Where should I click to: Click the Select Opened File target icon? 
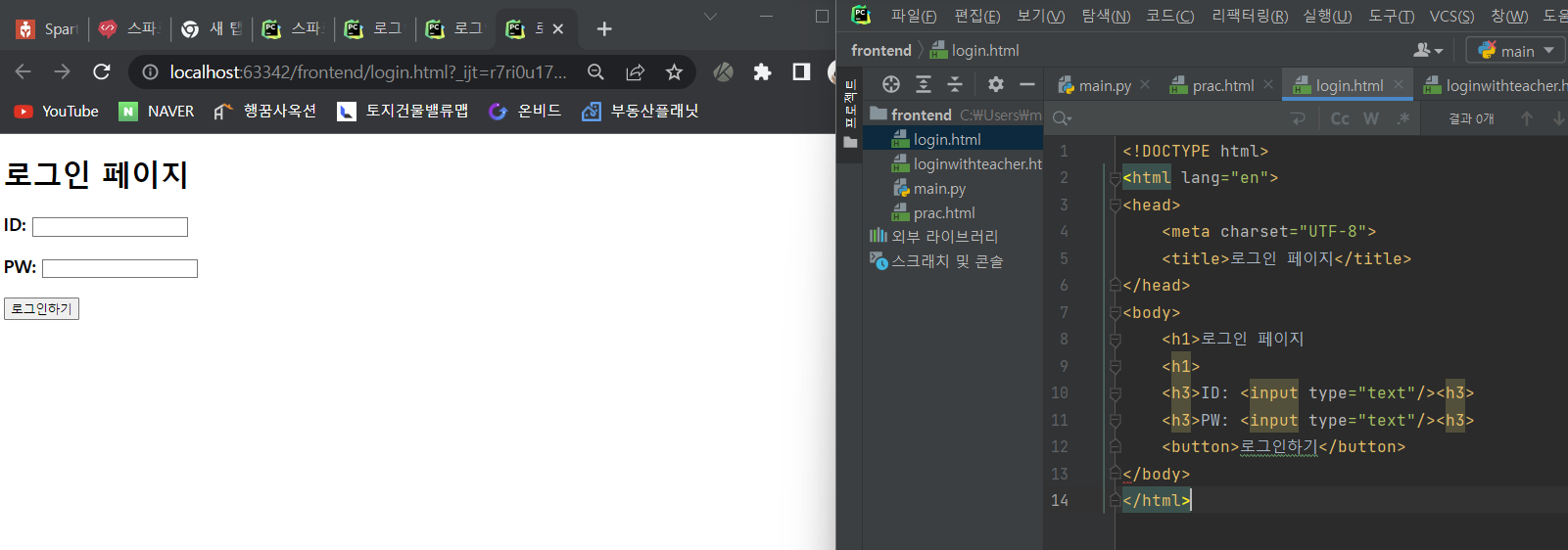[x=890, y=84]
